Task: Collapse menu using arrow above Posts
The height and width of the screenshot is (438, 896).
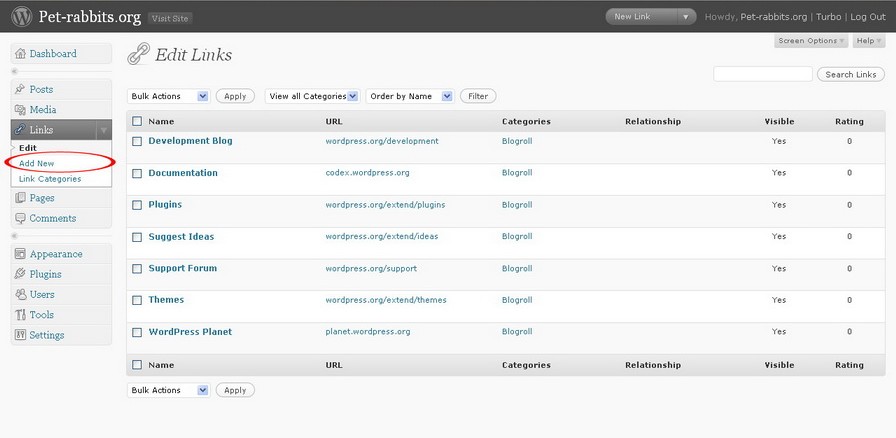Action: 14,71
